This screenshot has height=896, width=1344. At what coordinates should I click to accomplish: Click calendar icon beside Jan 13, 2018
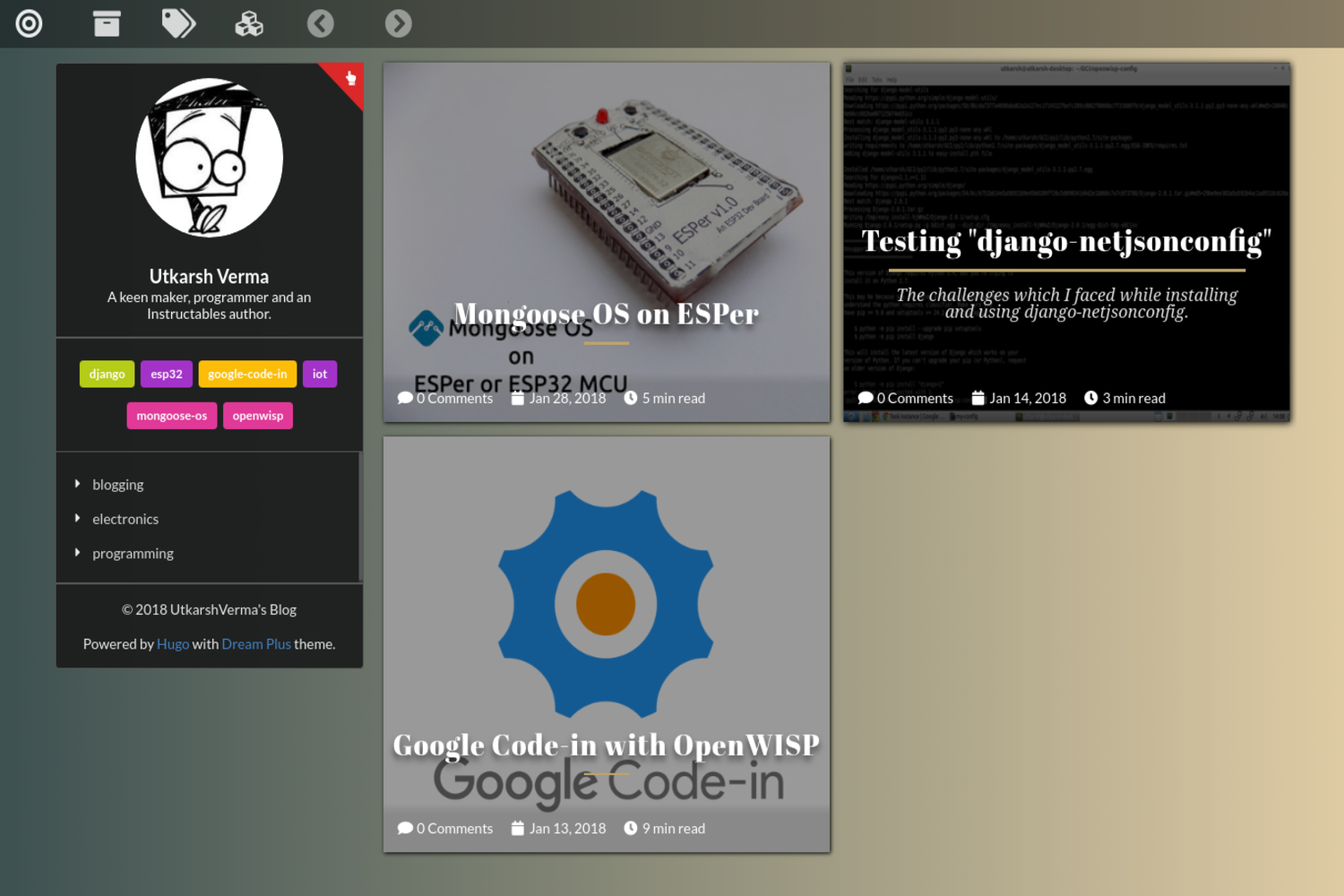tap(518, 828)
